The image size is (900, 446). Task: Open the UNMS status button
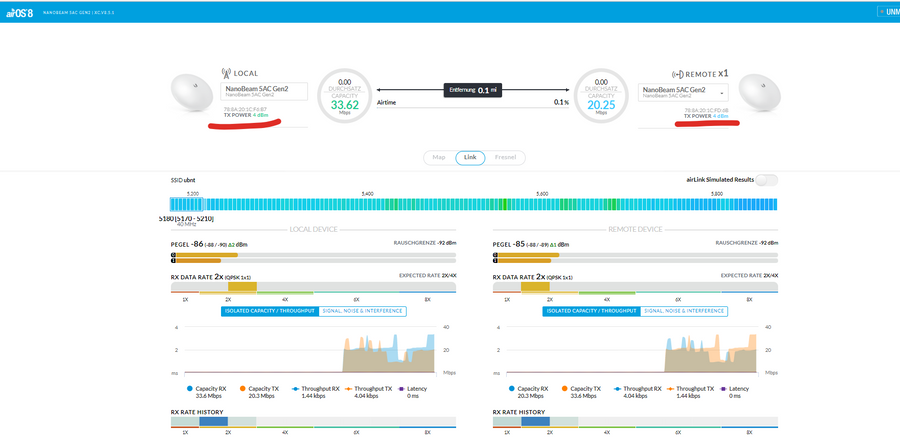[889, 11]
